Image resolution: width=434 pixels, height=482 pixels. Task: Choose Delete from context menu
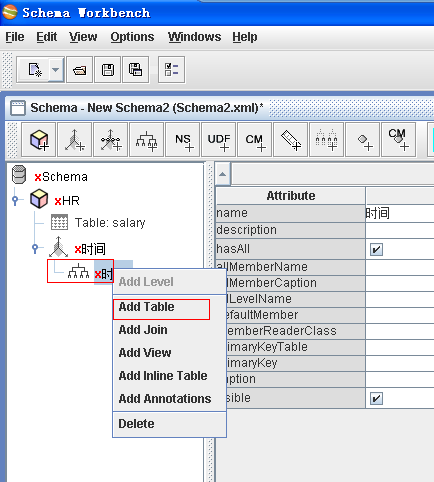(169, 424)
